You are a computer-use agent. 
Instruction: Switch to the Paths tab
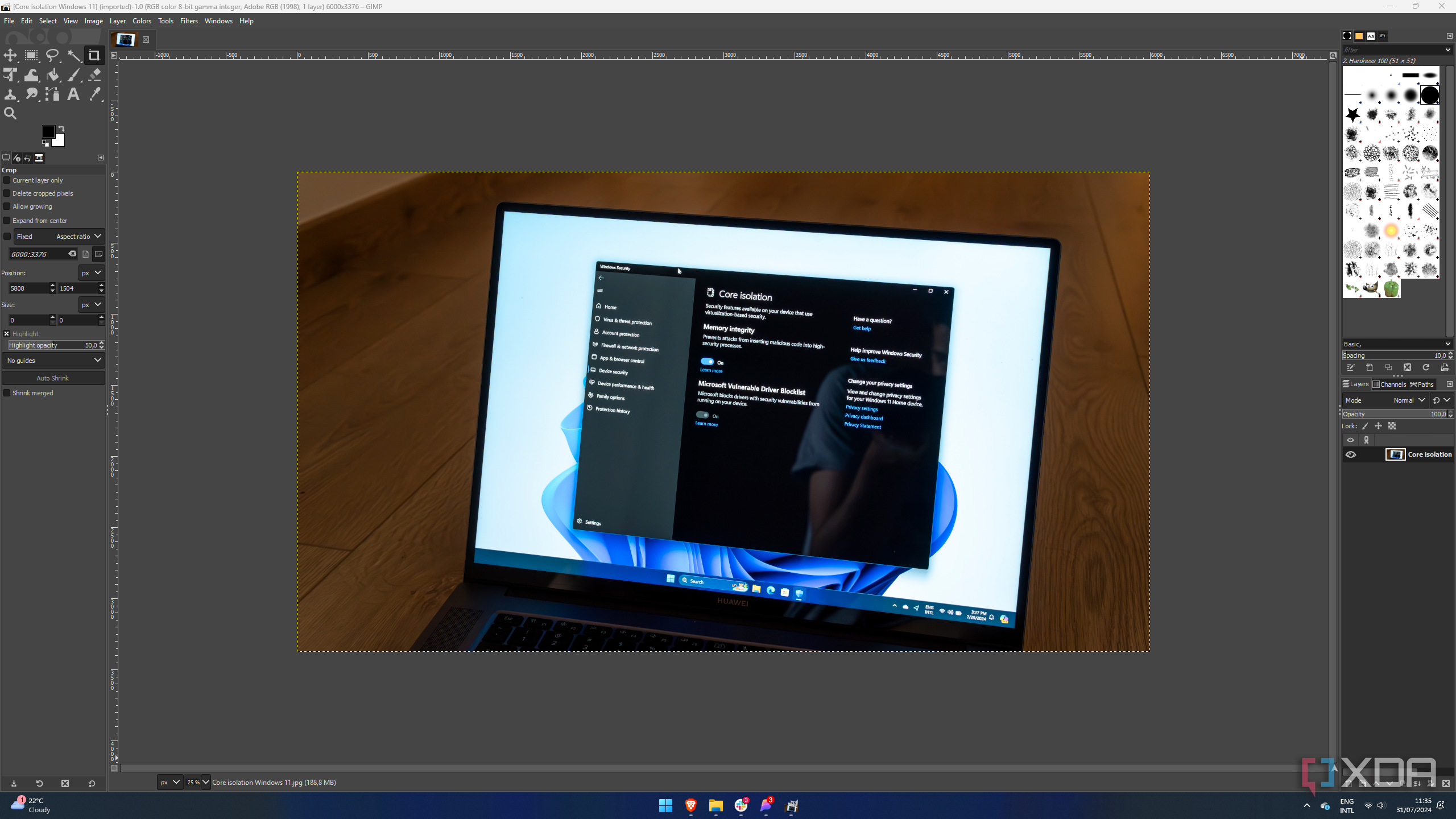click(x=1422, y=384)
